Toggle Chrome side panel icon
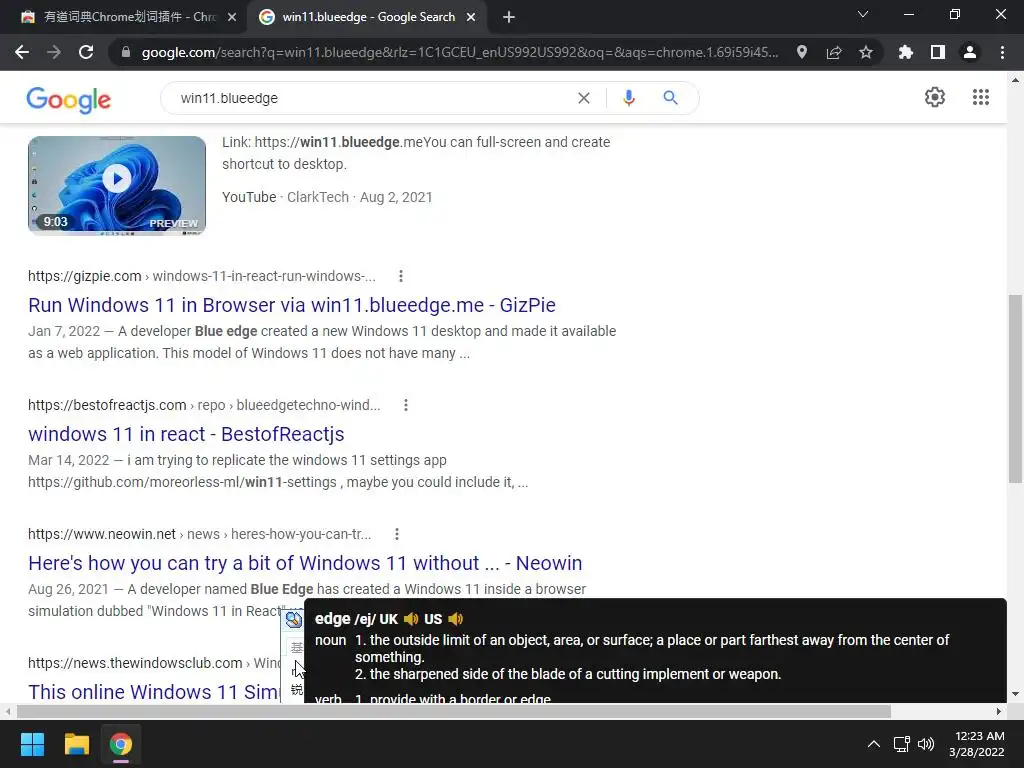Image resolution: width=1024 pixels, height=768 pixels. (x=938, y=52)
